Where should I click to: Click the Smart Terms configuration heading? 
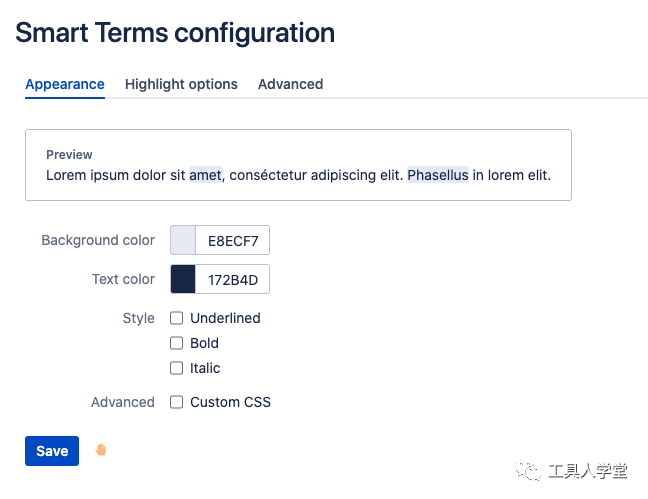[x=175, y=32]
